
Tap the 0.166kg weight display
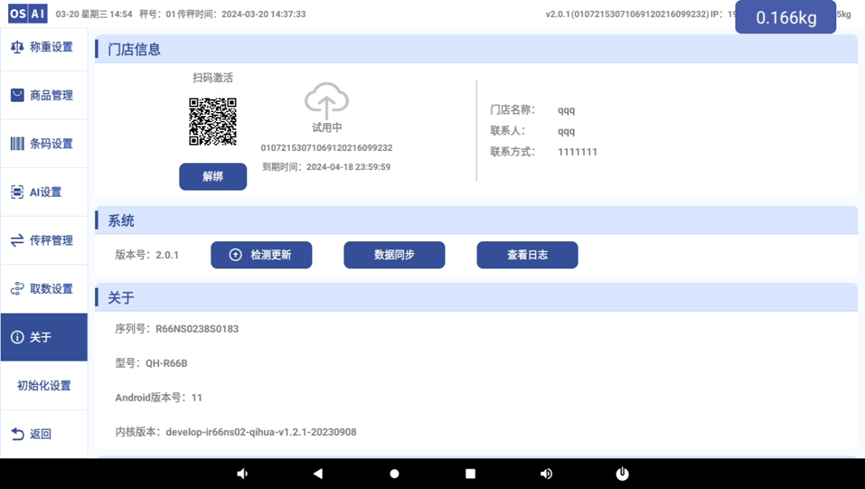coord(785,18)
